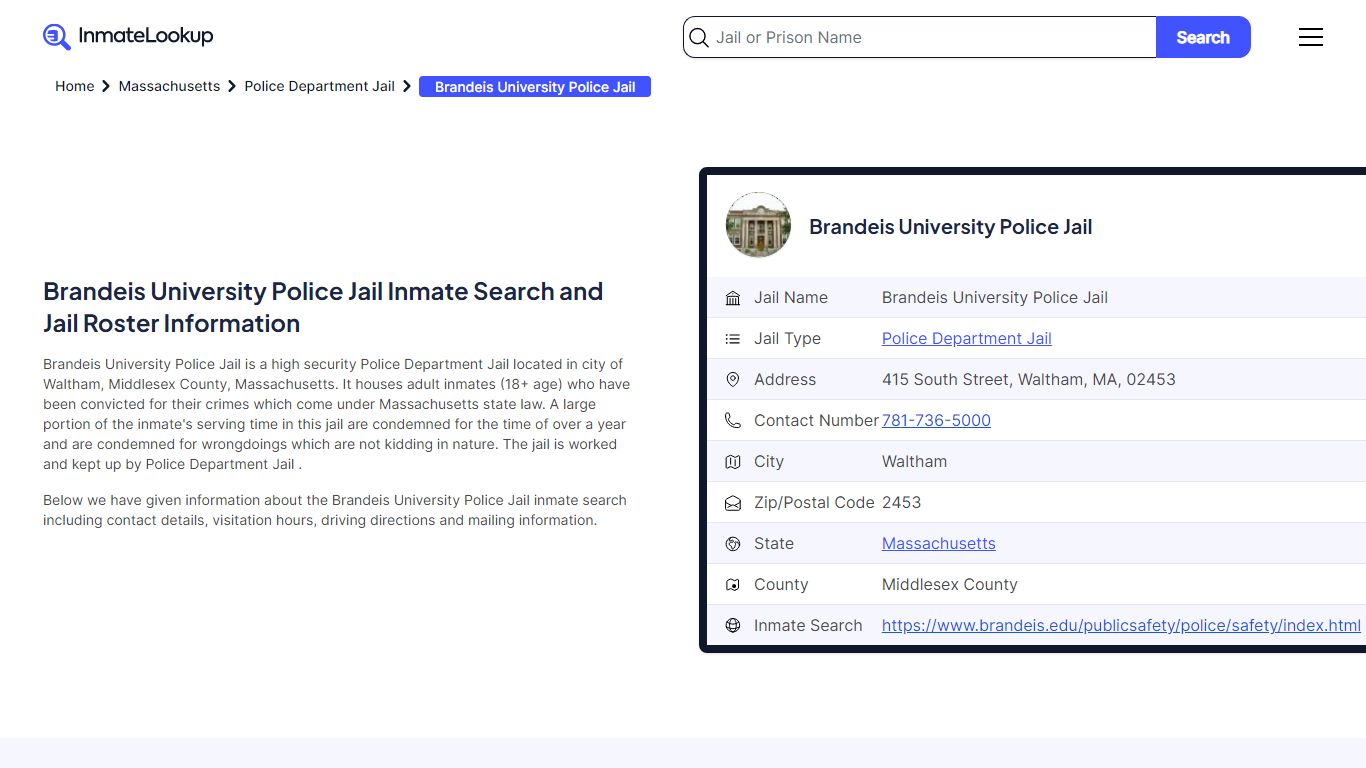
Task: Click the chevron after Home breadcrumb
Action: tap(106, 87)
